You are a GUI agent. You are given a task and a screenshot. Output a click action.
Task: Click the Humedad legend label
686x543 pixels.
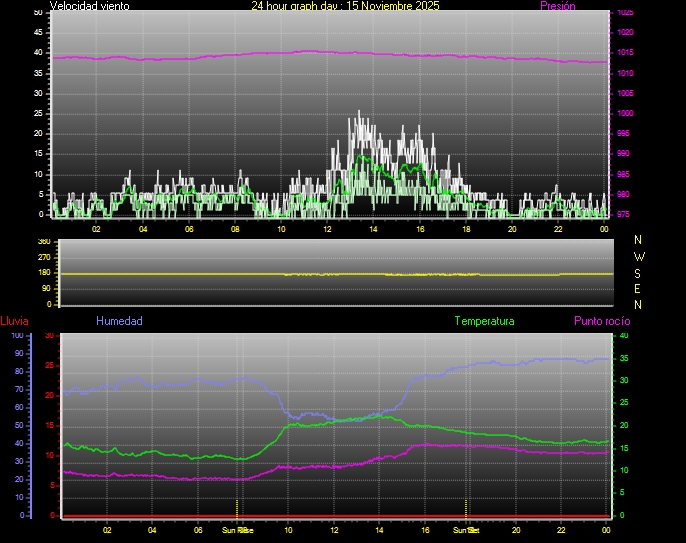[119, 321]
